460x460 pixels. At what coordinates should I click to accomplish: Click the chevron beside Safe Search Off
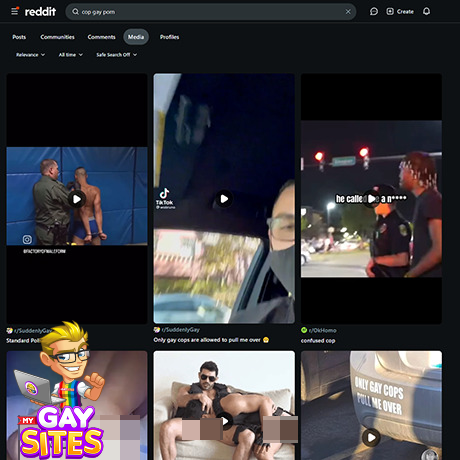(135, 55)
